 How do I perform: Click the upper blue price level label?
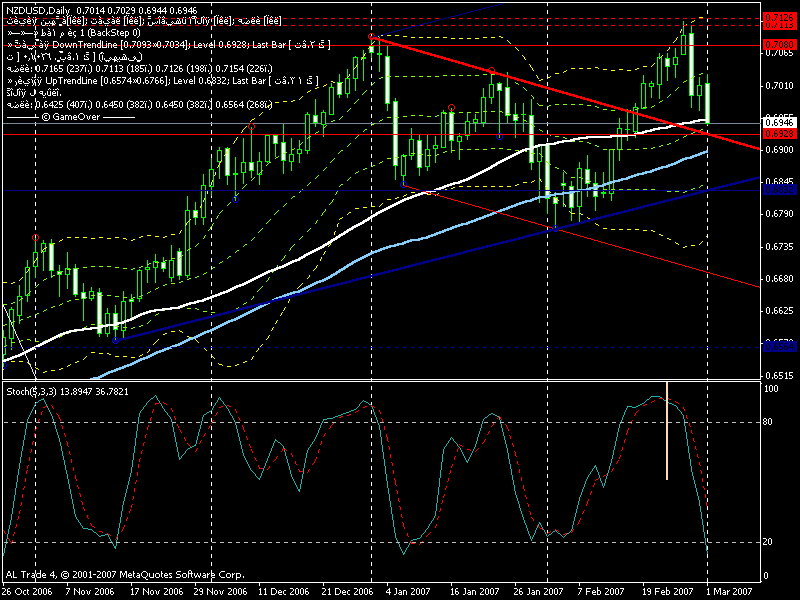(778, 189)
